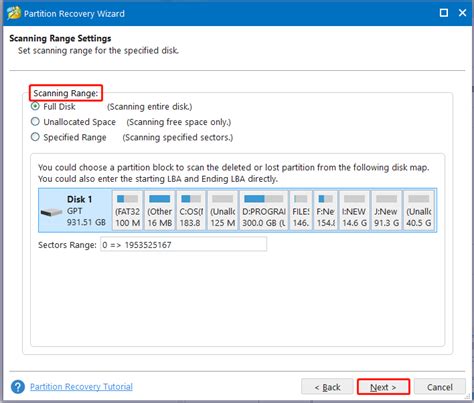Select the Other 16 MB partition block
Viewport: 474px width, 403px height.
[160, 210]
